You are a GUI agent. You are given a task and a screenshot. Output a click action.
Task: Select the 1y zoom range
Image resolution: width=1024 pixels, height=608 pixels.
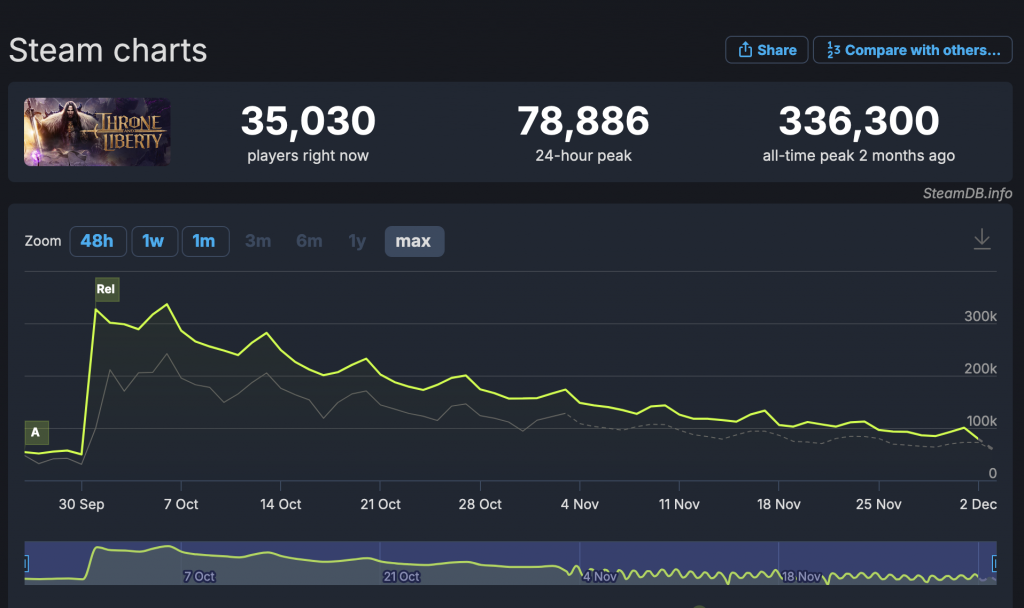click(x=357, y=241)
